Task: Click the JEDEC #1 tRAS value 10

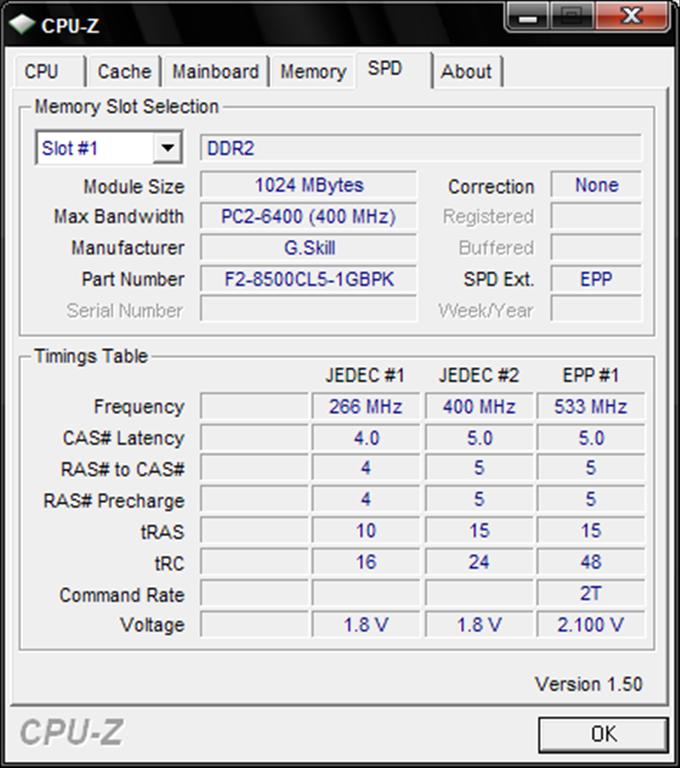Action: pos(365,530)
